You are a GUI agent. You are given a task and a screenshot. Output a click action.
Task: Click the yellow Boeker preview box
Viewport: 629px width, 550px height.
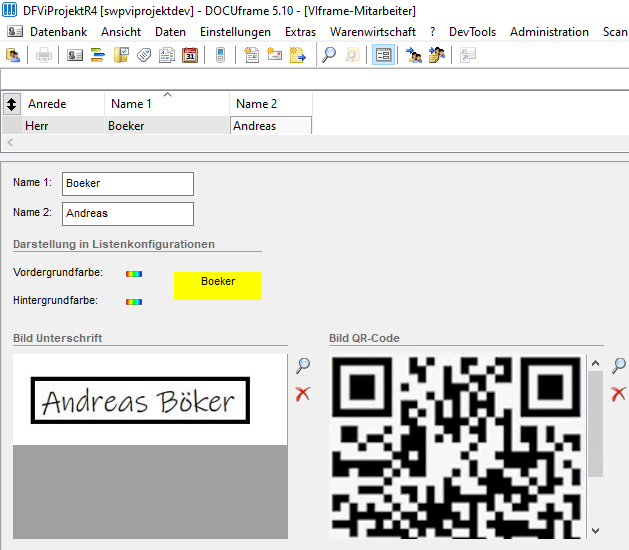click(x=217, y=286)
